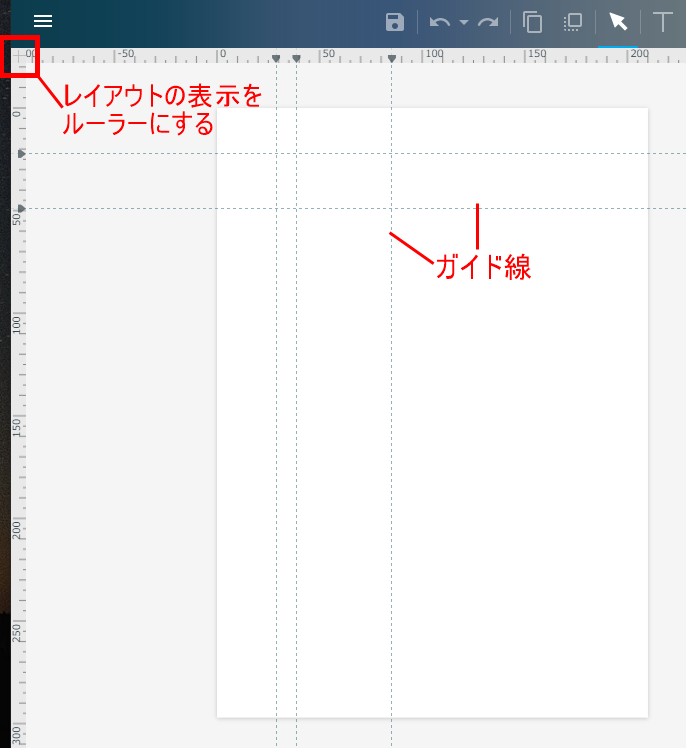
Task: Click the blank white page canvas
Action: (x=450, y=450)
